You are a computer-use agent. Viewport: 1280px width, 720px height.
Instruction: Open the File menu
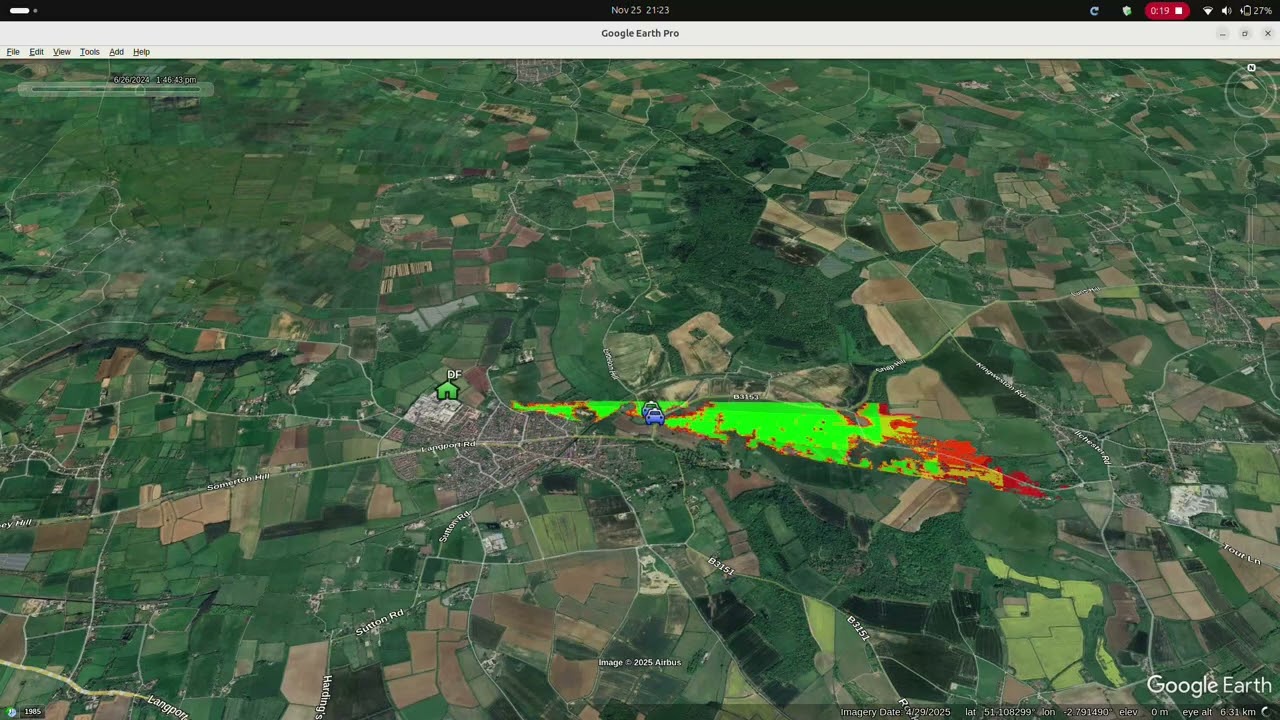(x=13, y=52)
